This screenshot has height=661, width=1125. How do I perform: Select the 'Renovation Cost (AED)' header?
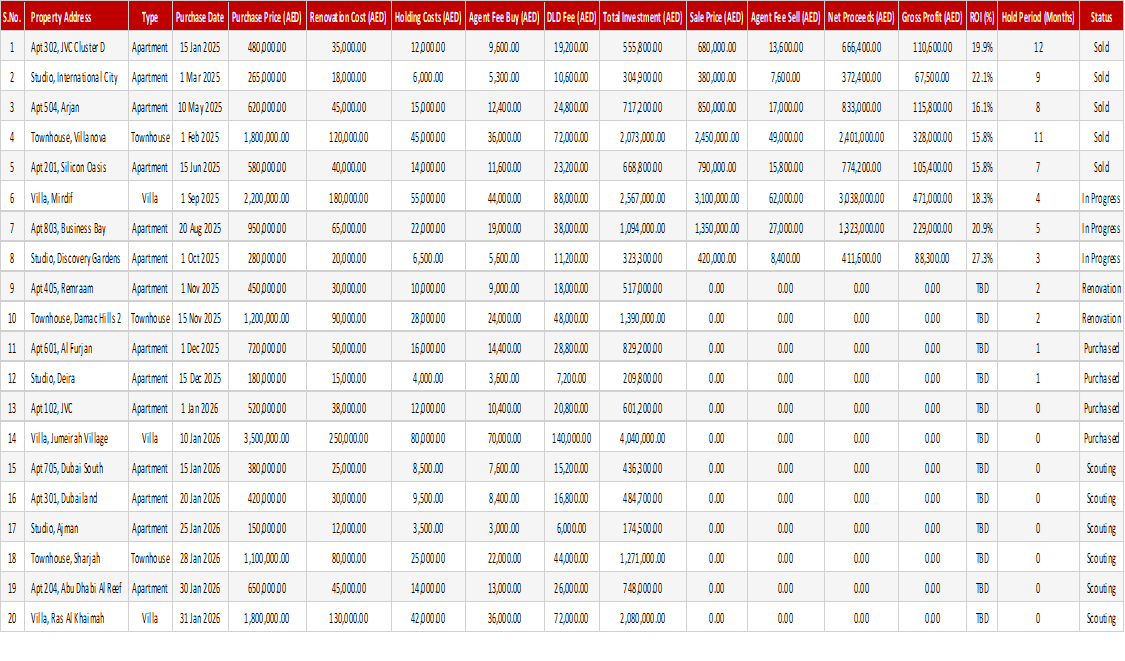pyautogui.click(x=349, y=17)
